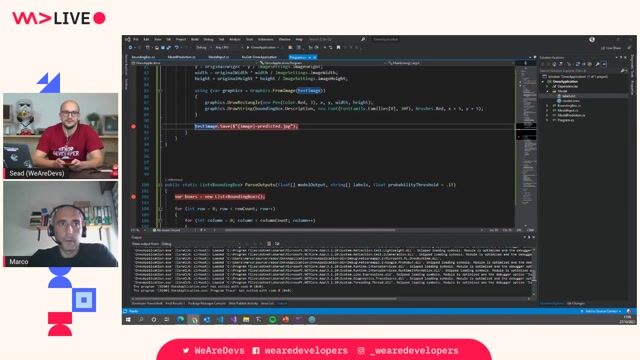Toggle the Solution Explorer Preview Selected Items icon

pyautogui.click(x=604, y=64)
